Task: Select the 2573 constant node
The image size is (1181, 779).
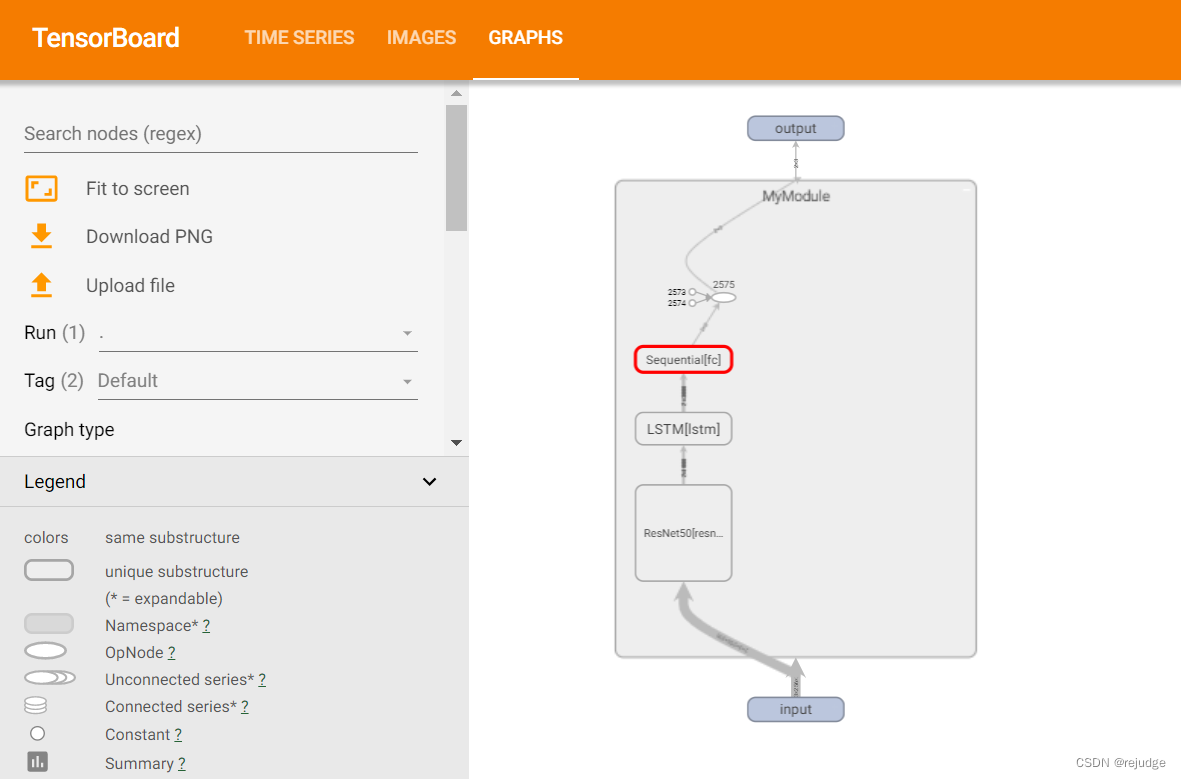Action: pyautogui.click(x=692, y=292)
